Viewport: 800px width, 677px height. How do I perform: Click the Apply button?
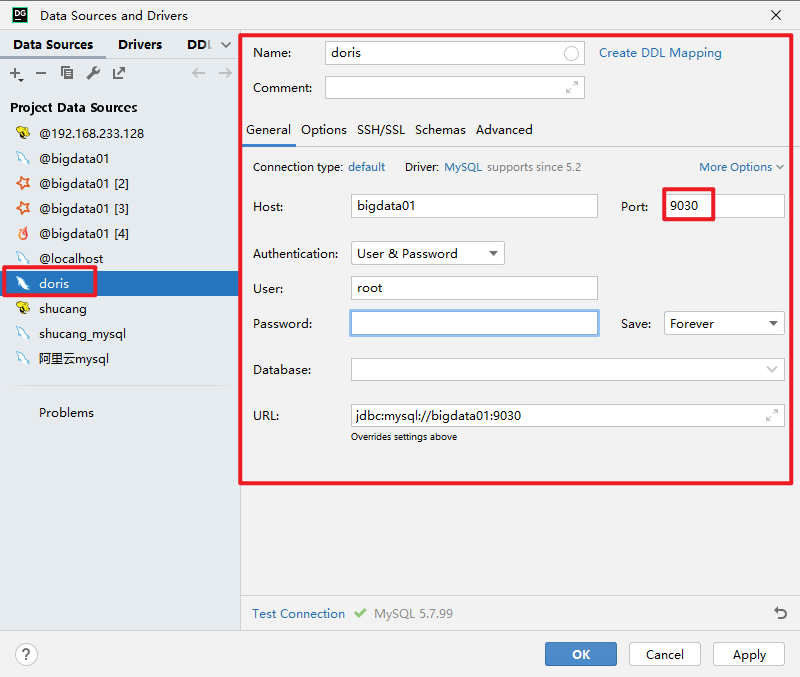[749, 654]
